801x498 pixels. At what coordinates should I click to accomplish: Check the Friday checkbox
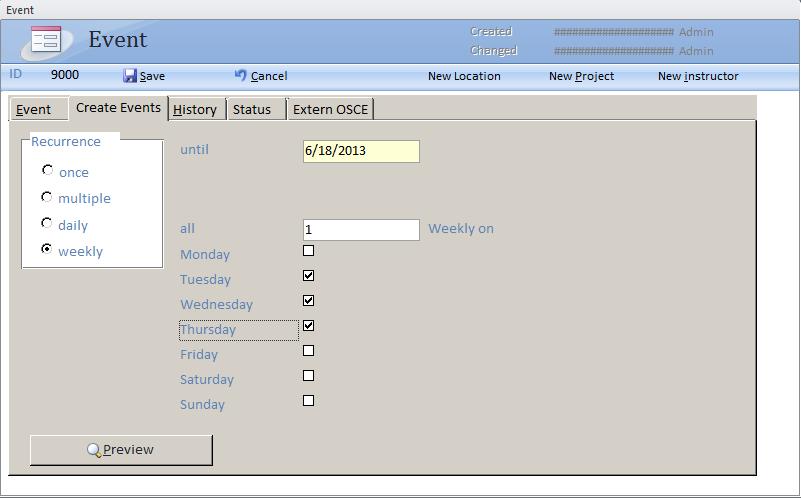pyautogui.click(x=308, y=351)
